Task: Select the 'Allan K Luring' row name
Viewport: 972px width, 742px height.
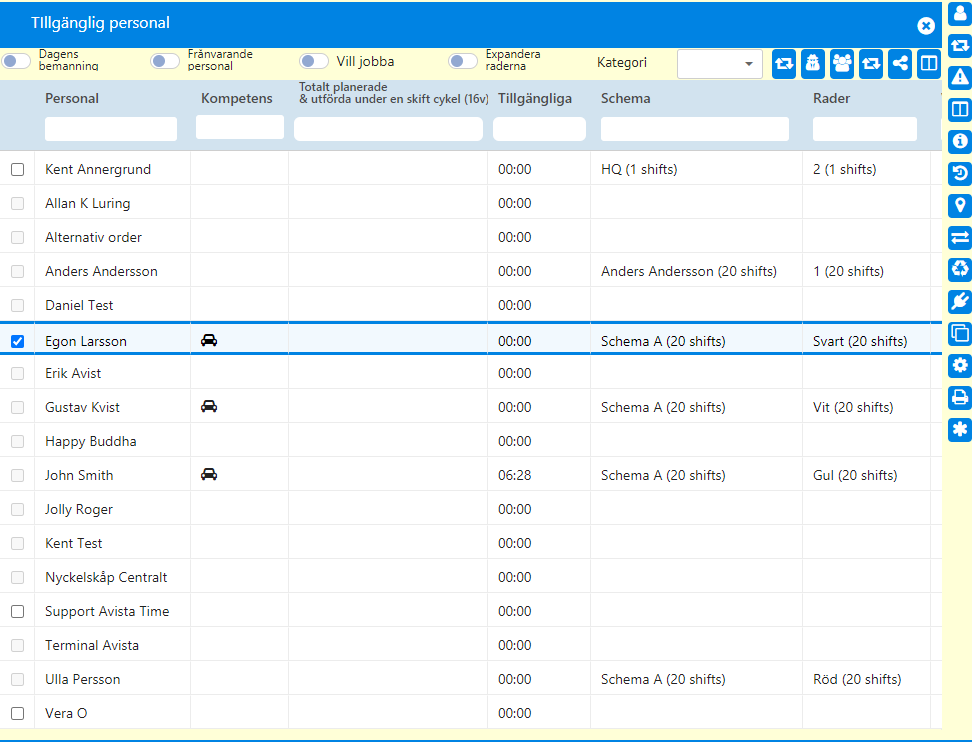Action: coord(87,203)
